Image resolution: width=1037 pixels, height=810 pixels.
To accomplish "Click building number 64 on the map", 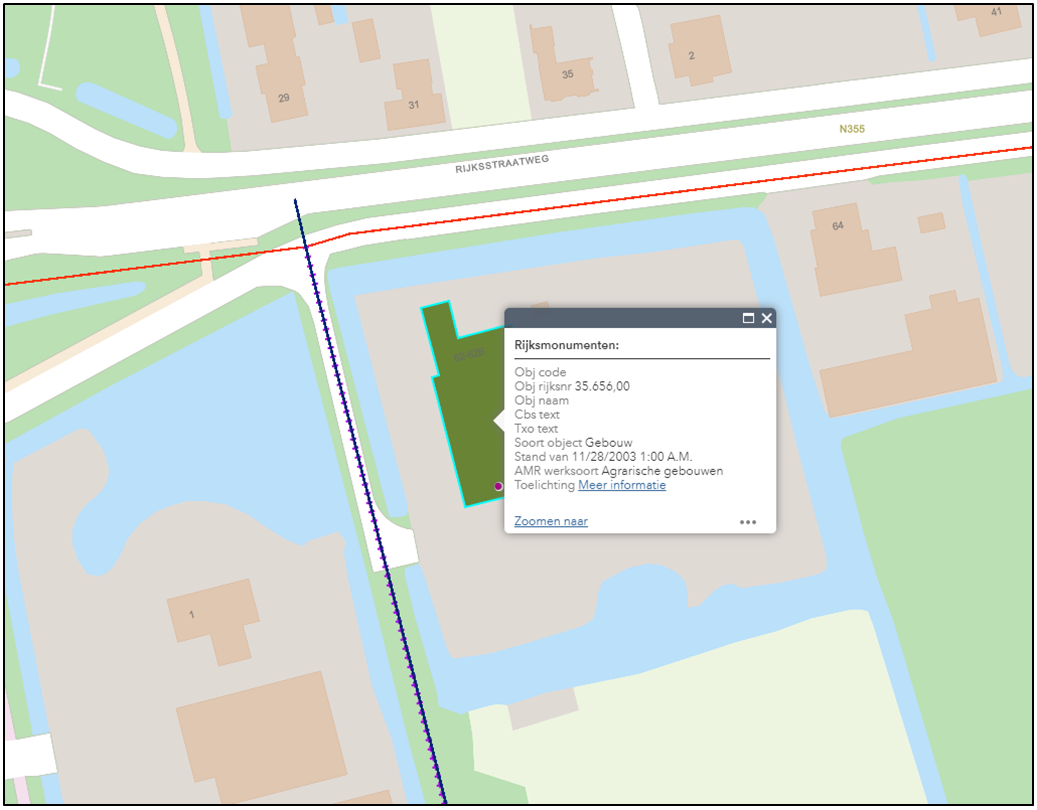I will pos(838,225).
